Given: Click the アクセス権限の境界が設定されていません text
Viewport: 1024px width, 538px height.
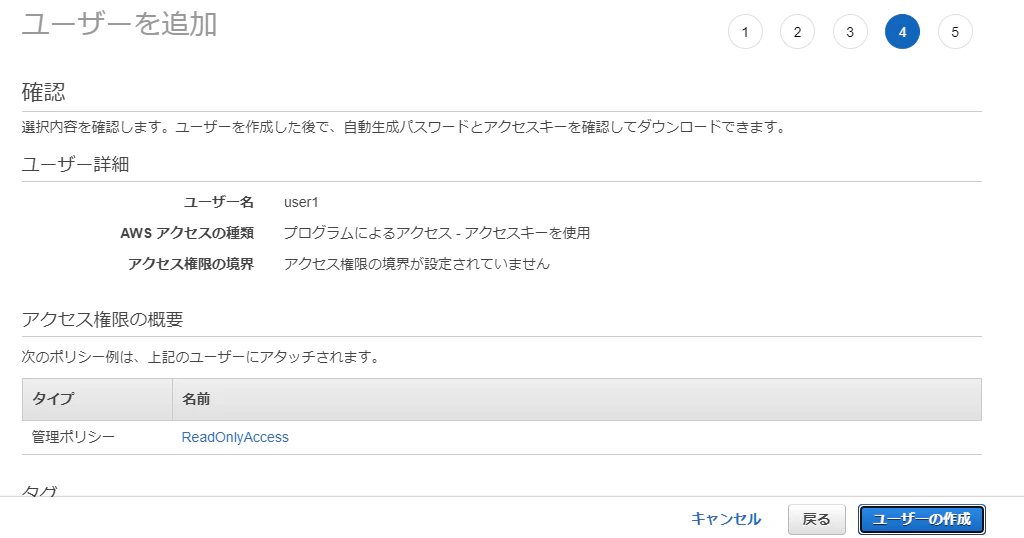Looking at the screenshot, I should pyautogui.click(x=417, y=264).
